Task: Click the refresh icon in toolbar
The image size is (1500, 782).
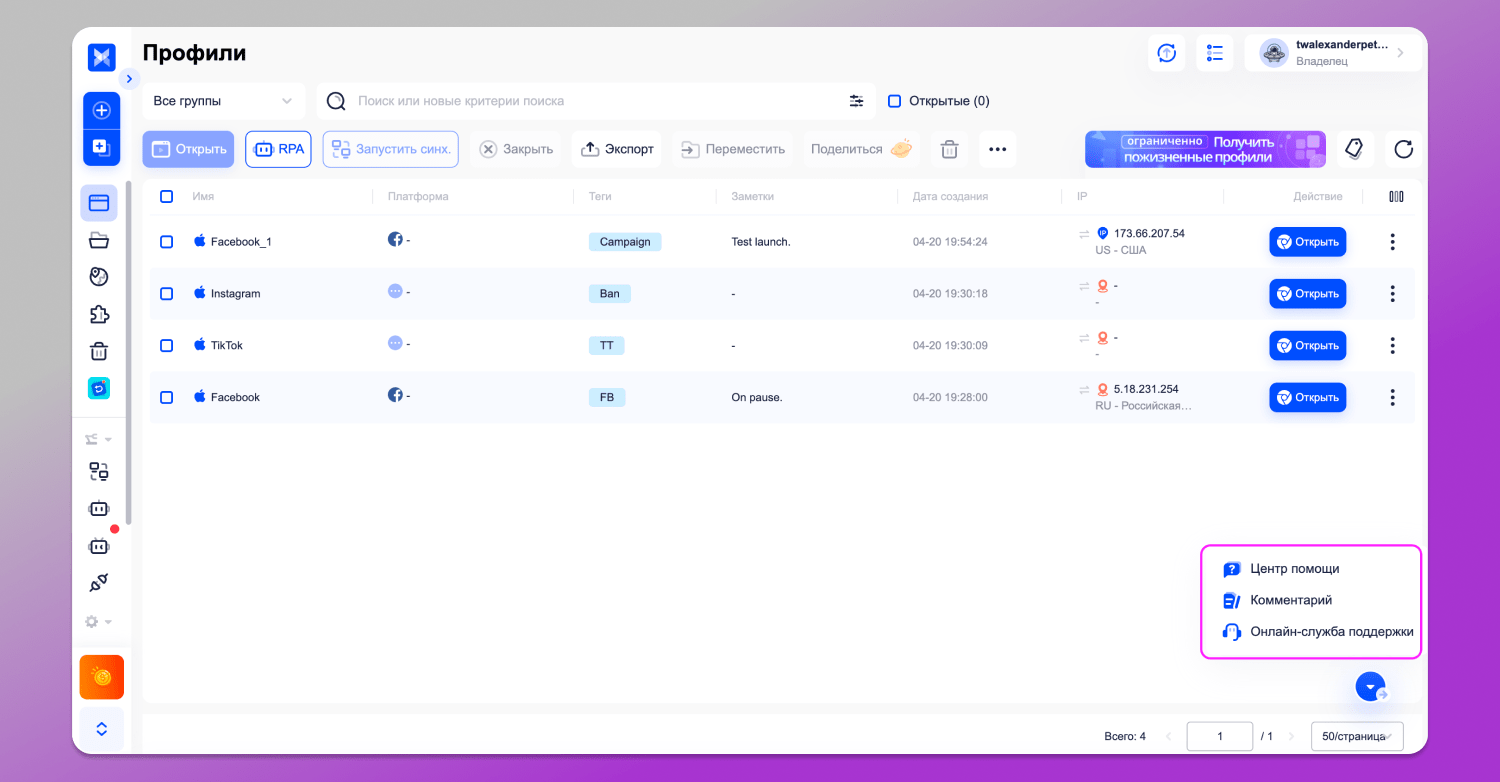Action: (1403, 149)
